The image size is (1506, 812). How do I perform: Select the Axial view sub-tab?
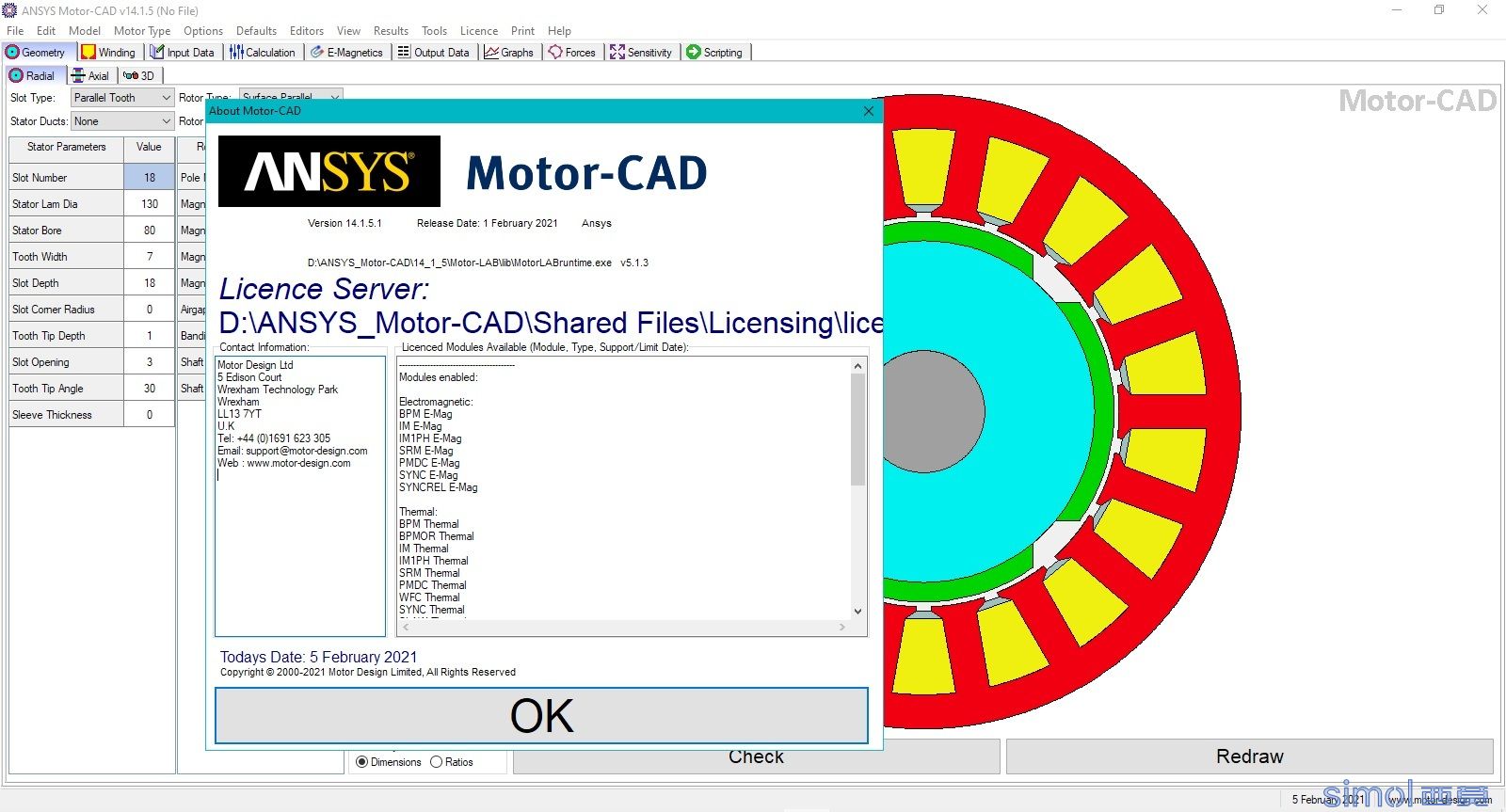point(90,76)
